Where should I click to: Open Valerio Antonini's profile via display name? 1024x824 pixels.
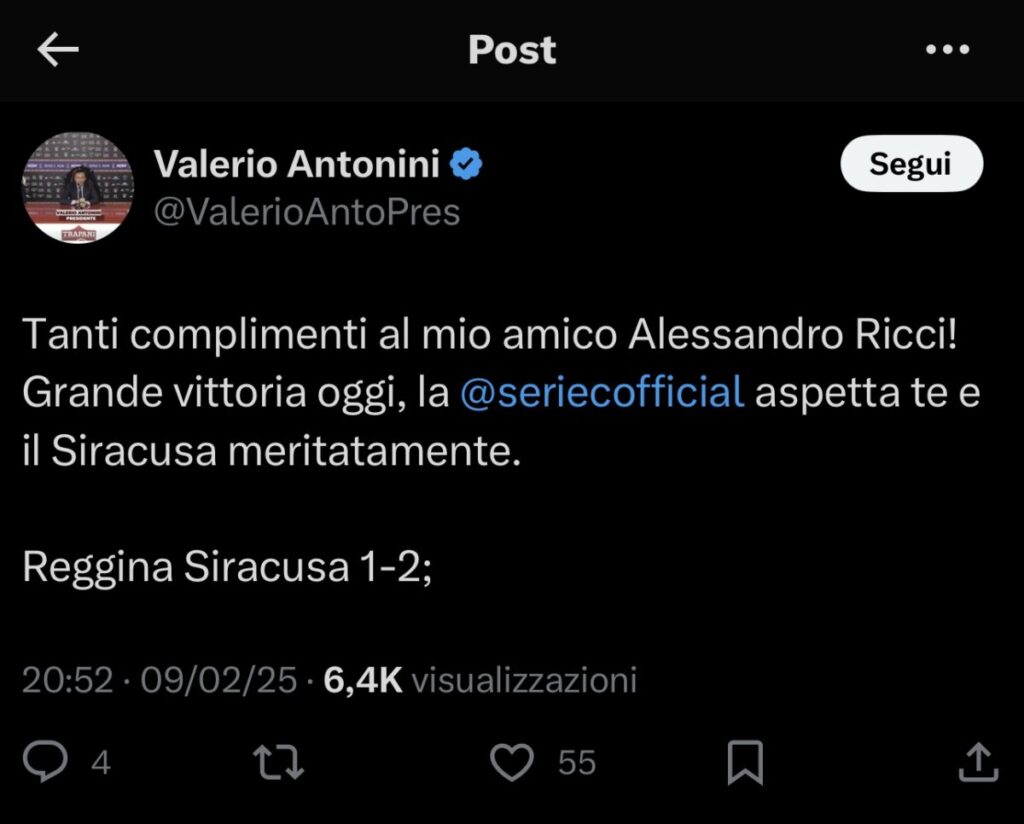(x=297, y=165)
